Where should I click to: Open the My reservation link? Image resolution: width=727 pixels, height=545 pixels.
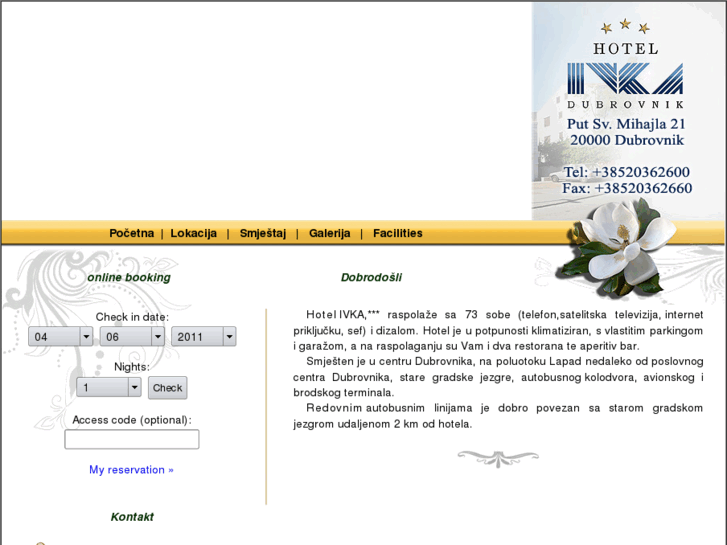coord(131,470)
